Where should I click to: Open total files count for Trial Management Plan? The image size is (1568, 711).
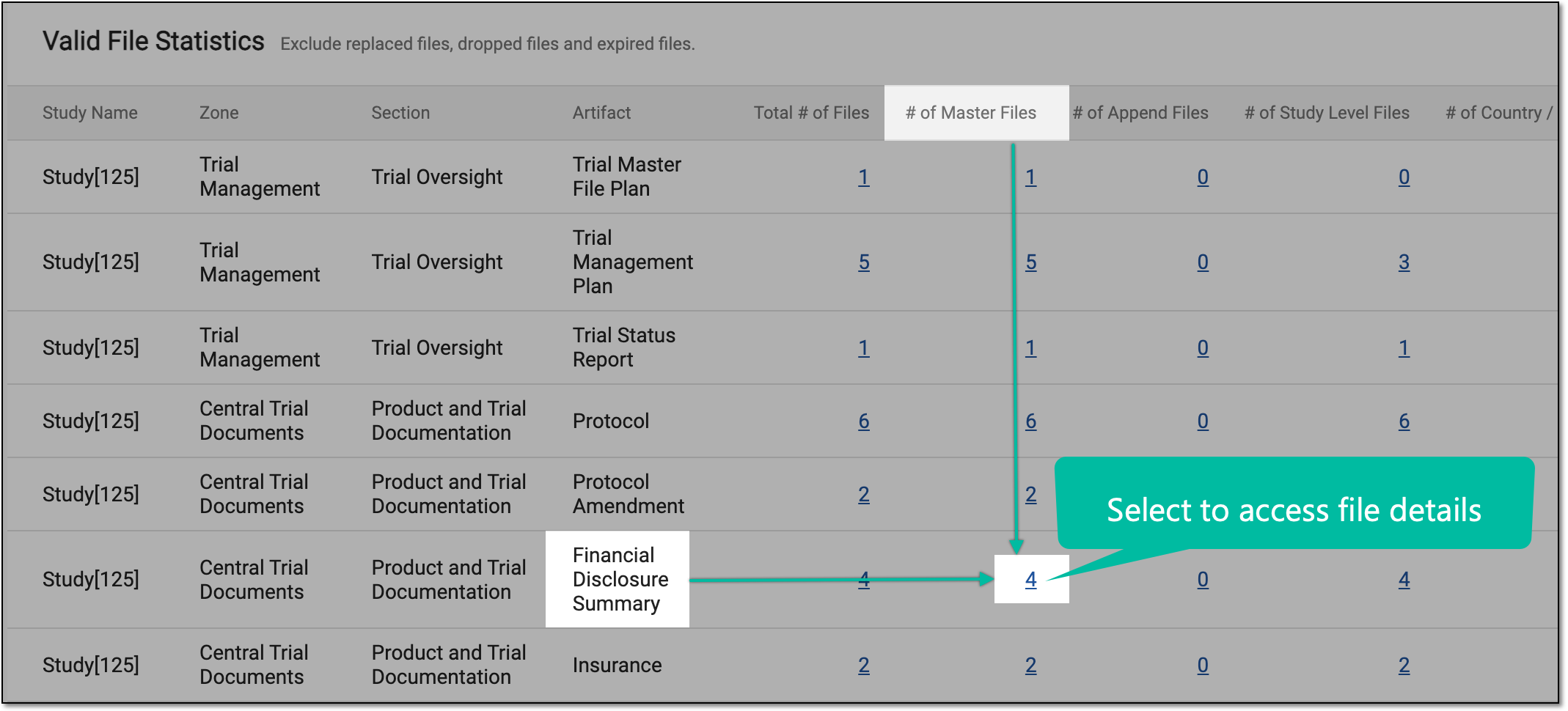pyautogui.click(x=864, y=262)
